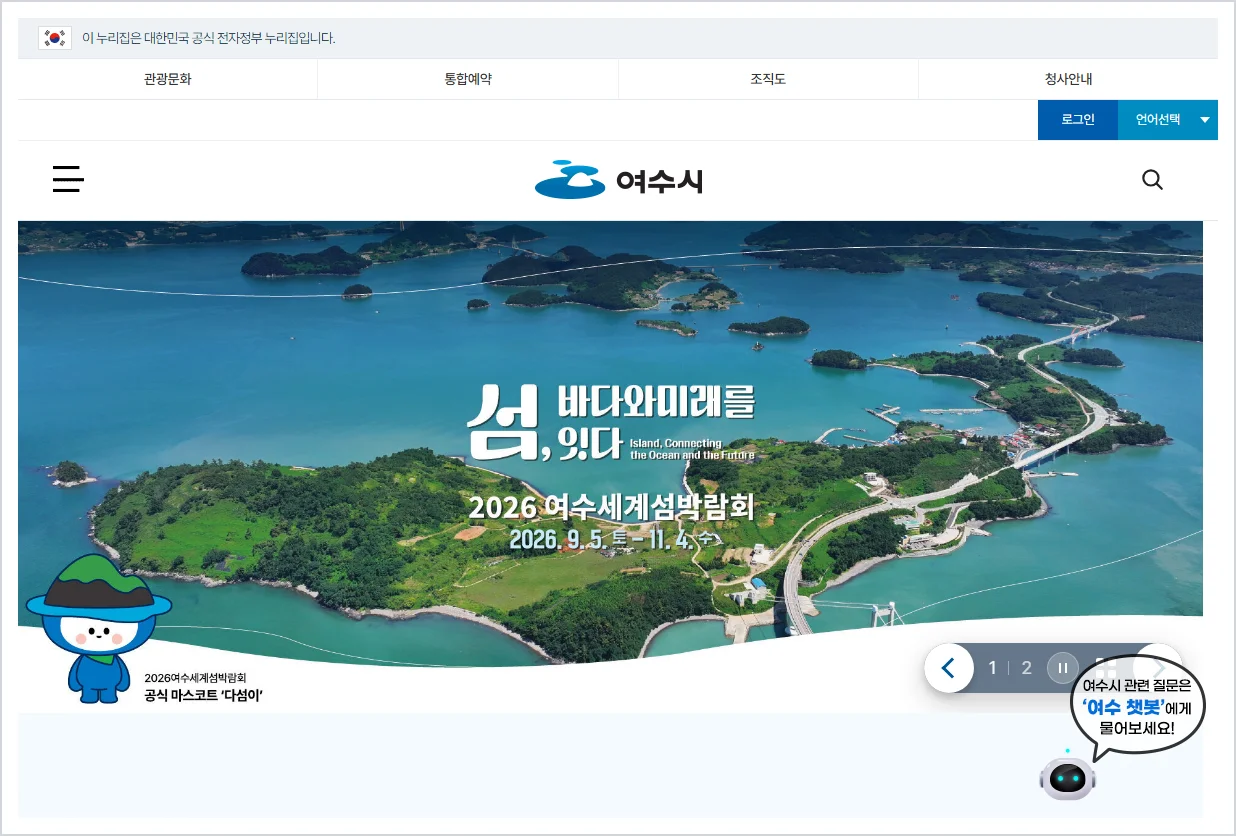Image resolution: width=1236 pixels, height=836 pixels.
Task: Pause the banner slideshow
Action: pyautogui.click(x=1062, y=668)
